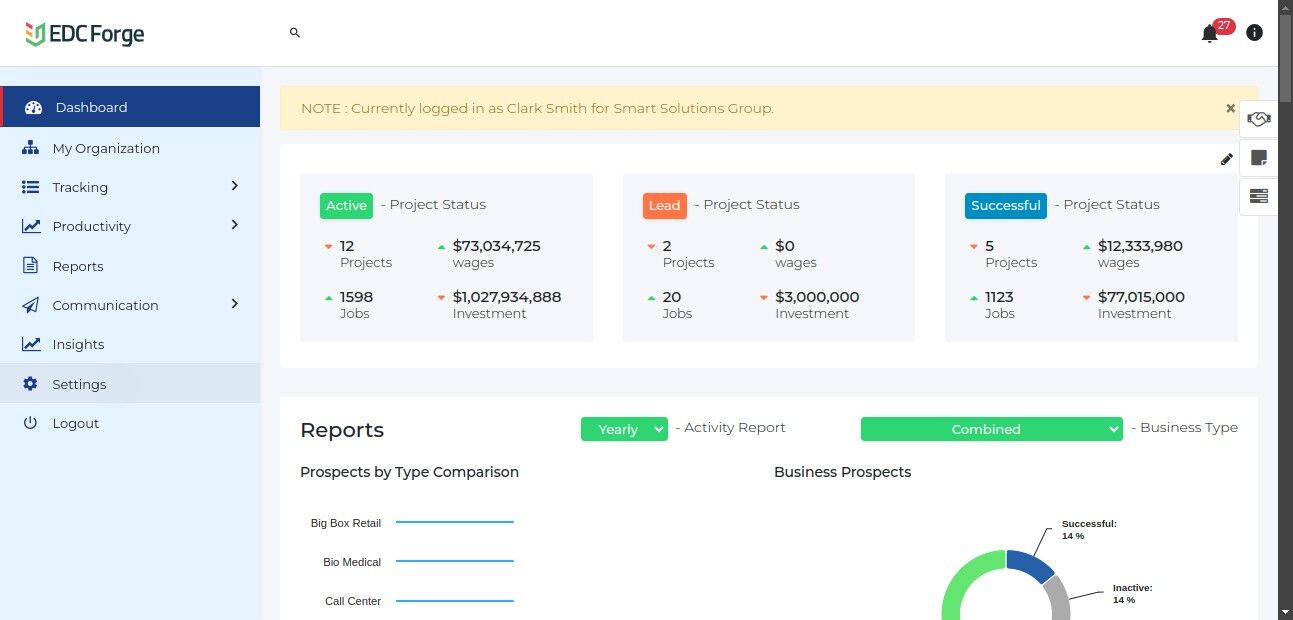Screen dimensions: 1293x620
Task: Click the Successful: 14 % chart label
Action: click(1089, 530)
